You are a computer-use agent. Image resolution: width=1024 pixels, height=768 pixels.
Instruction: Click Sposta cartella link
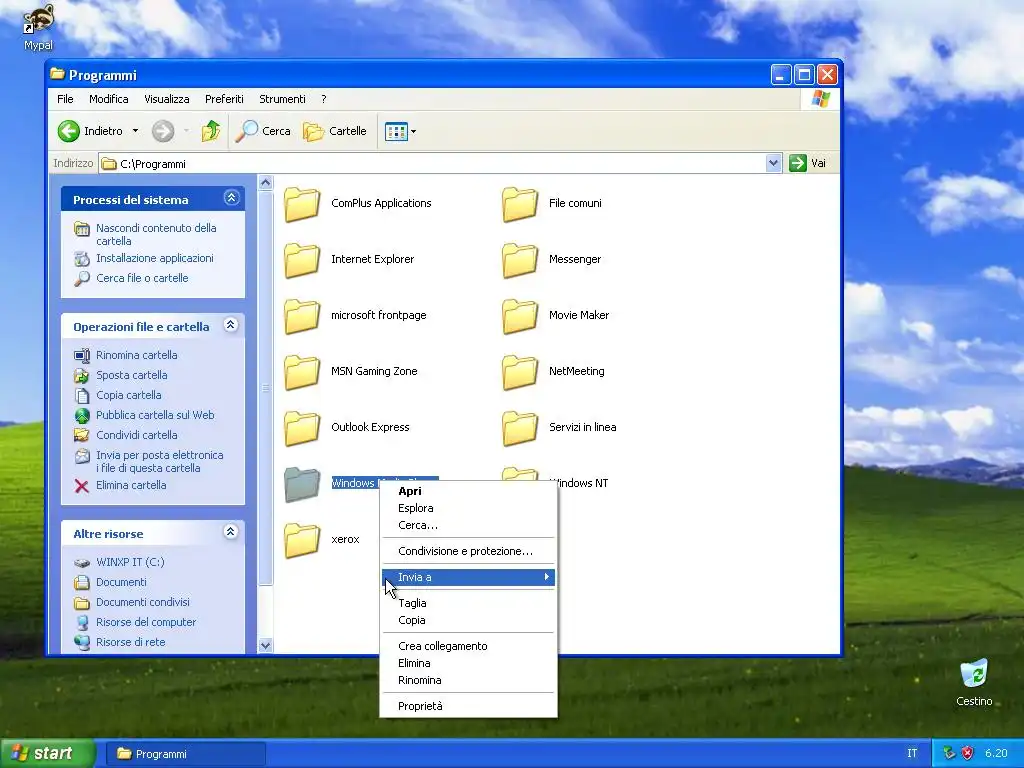coord(131,376)
